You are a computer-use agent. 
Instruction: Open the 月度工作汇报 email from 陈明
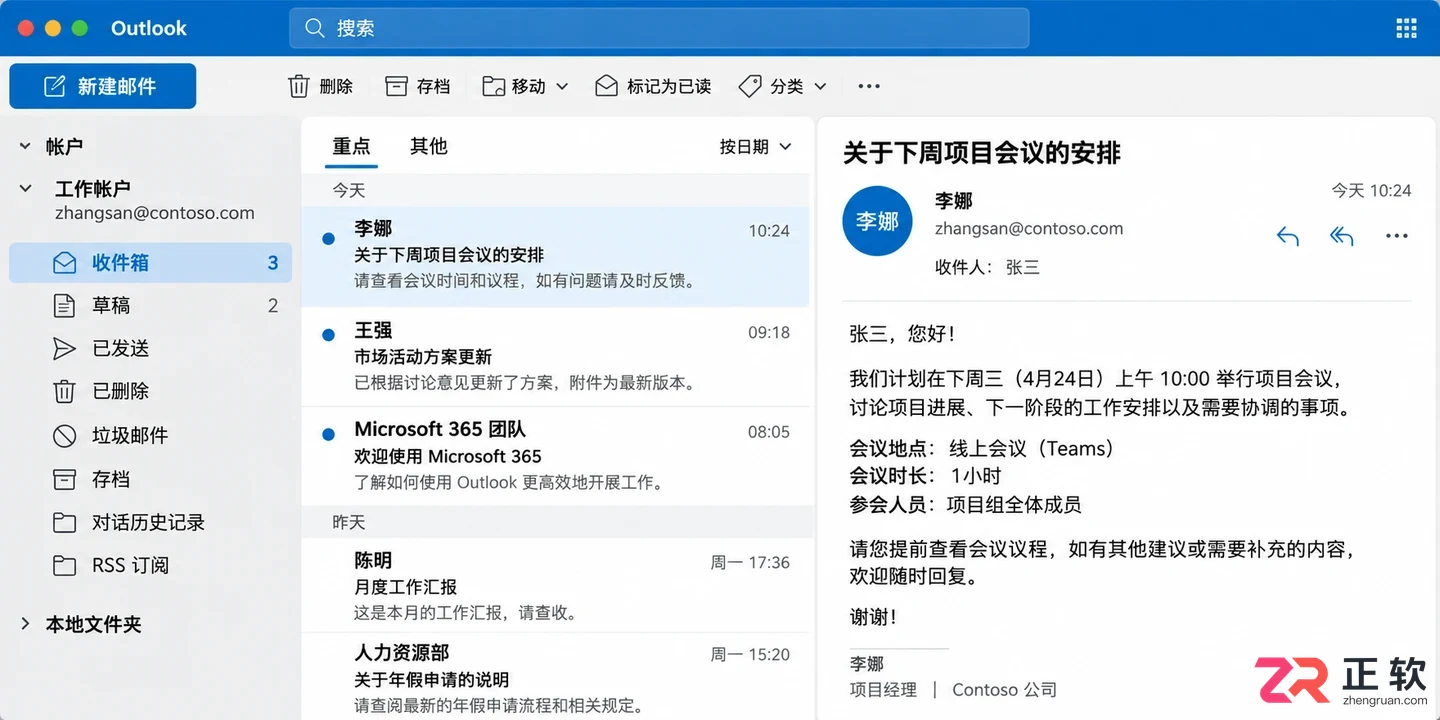pos(555,586)
